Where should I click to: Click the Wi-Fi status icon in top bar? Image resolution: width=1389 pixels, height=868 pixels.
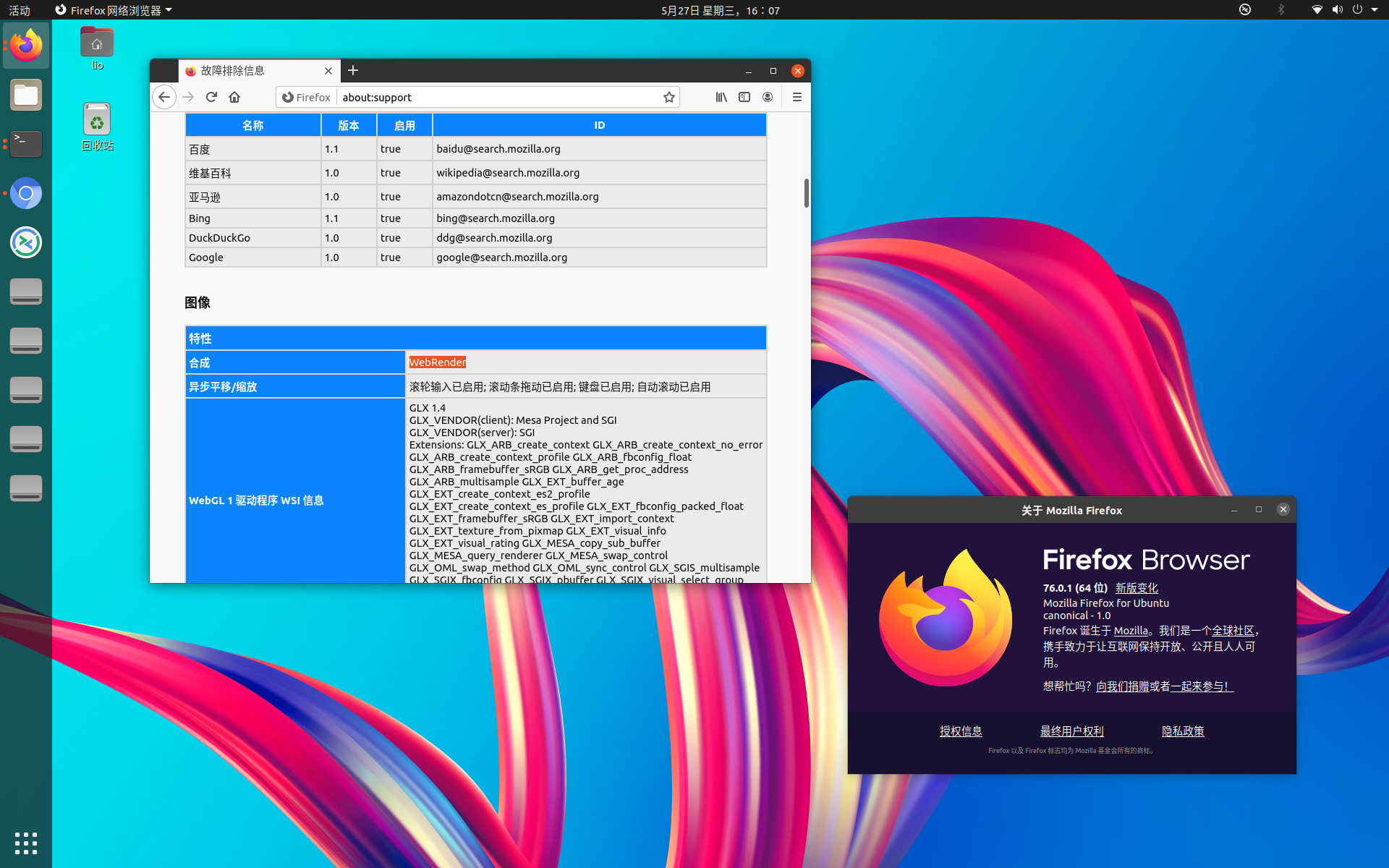tap(1317, 10)
